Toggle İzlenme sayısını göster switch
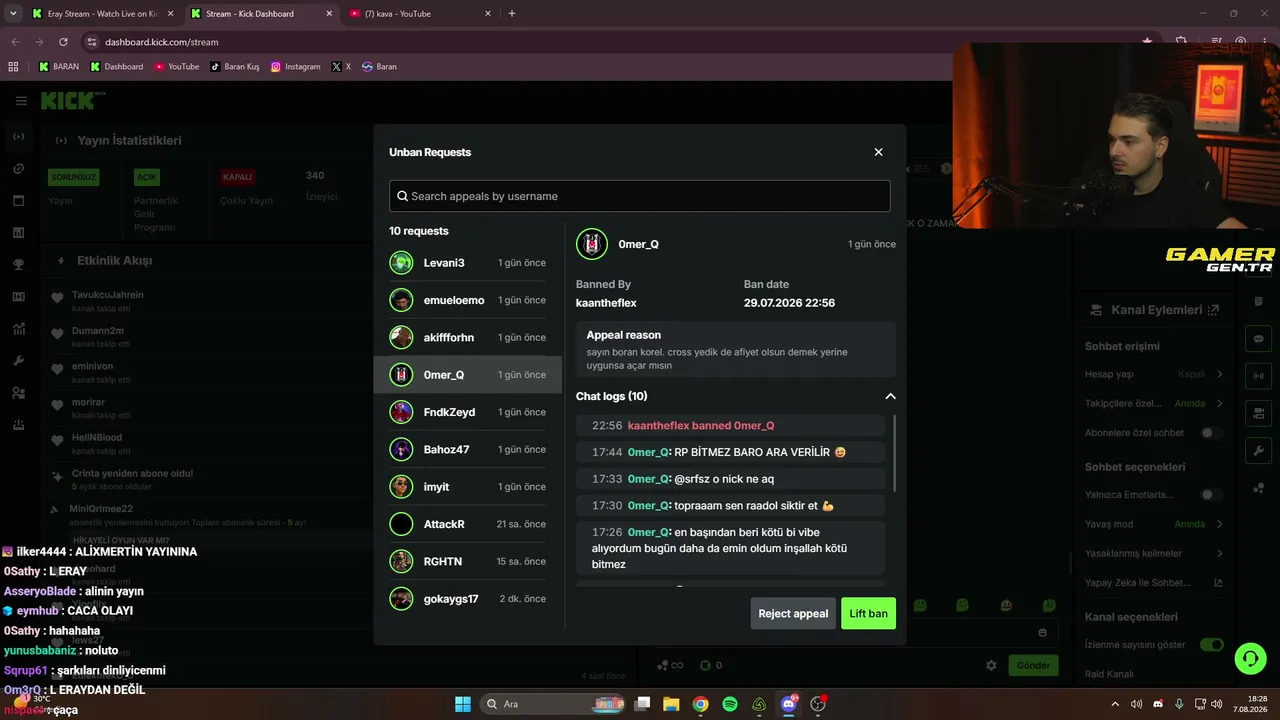1280x720 pixels. click(1211, 645)
